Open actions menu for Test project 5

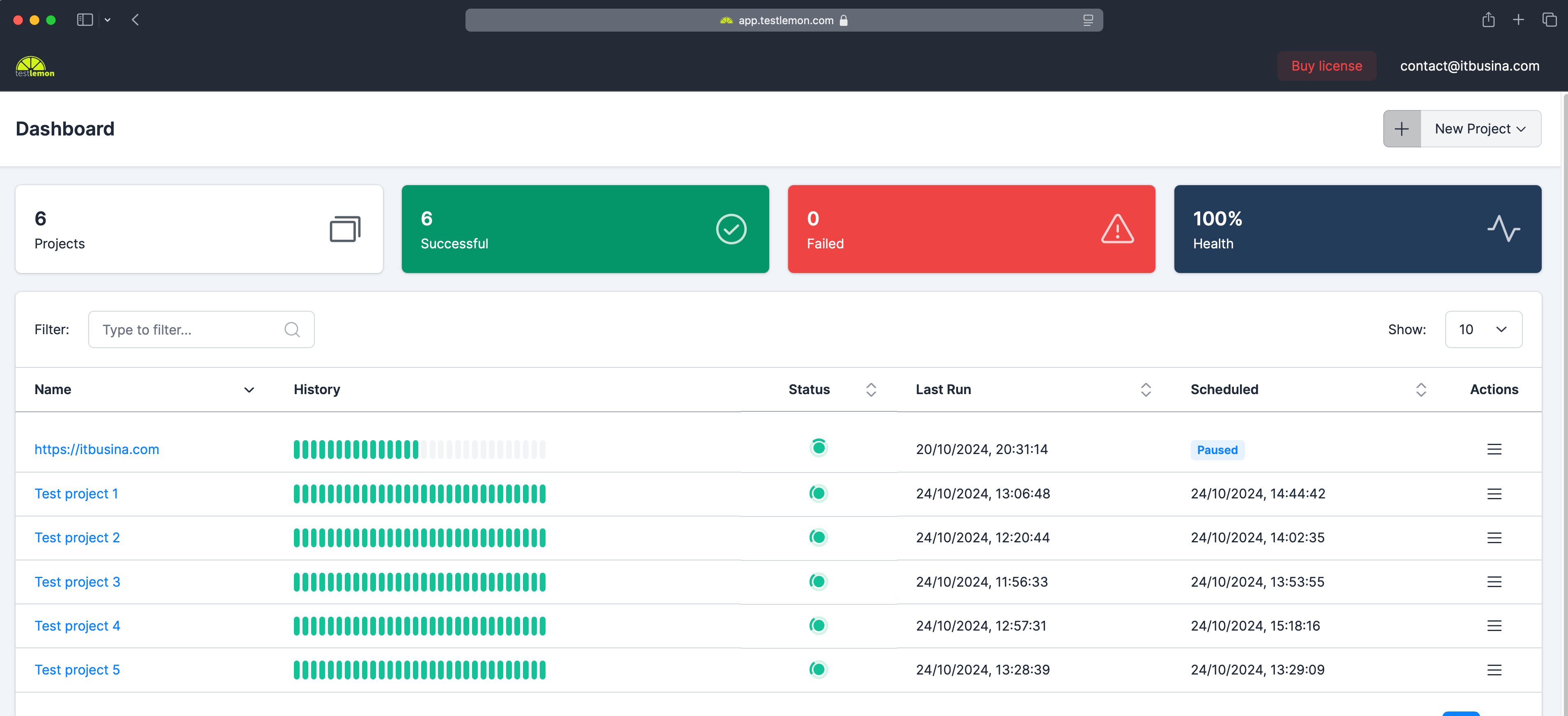click(x=1494, y=670)
